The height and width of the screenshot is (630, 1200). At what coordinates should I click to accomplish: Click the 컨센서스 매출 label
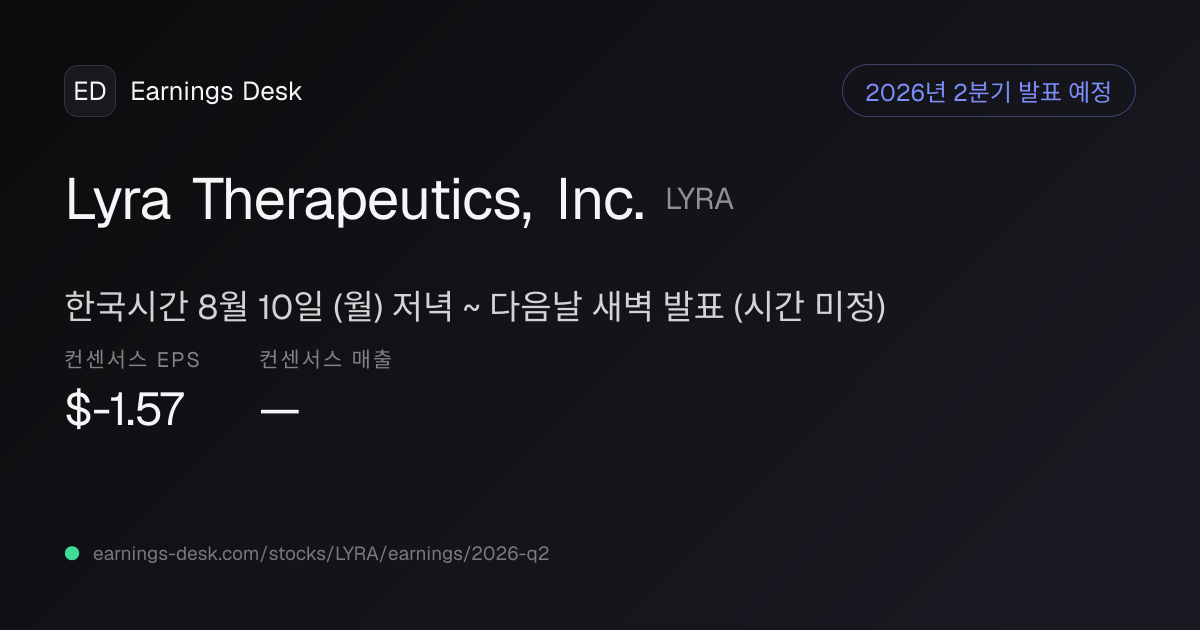pos(325,360)
